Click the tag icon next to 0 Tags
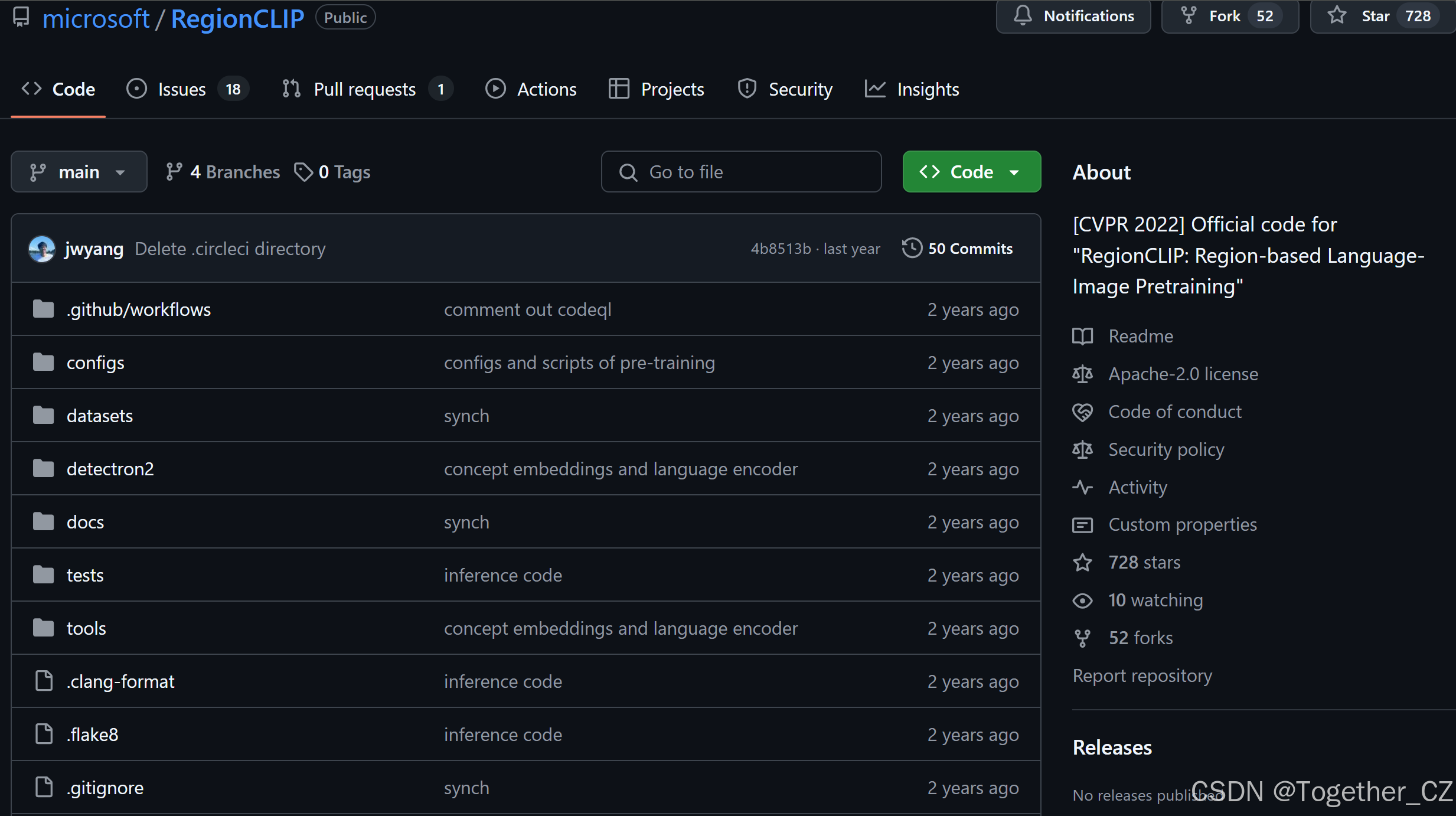 (303, 172)
